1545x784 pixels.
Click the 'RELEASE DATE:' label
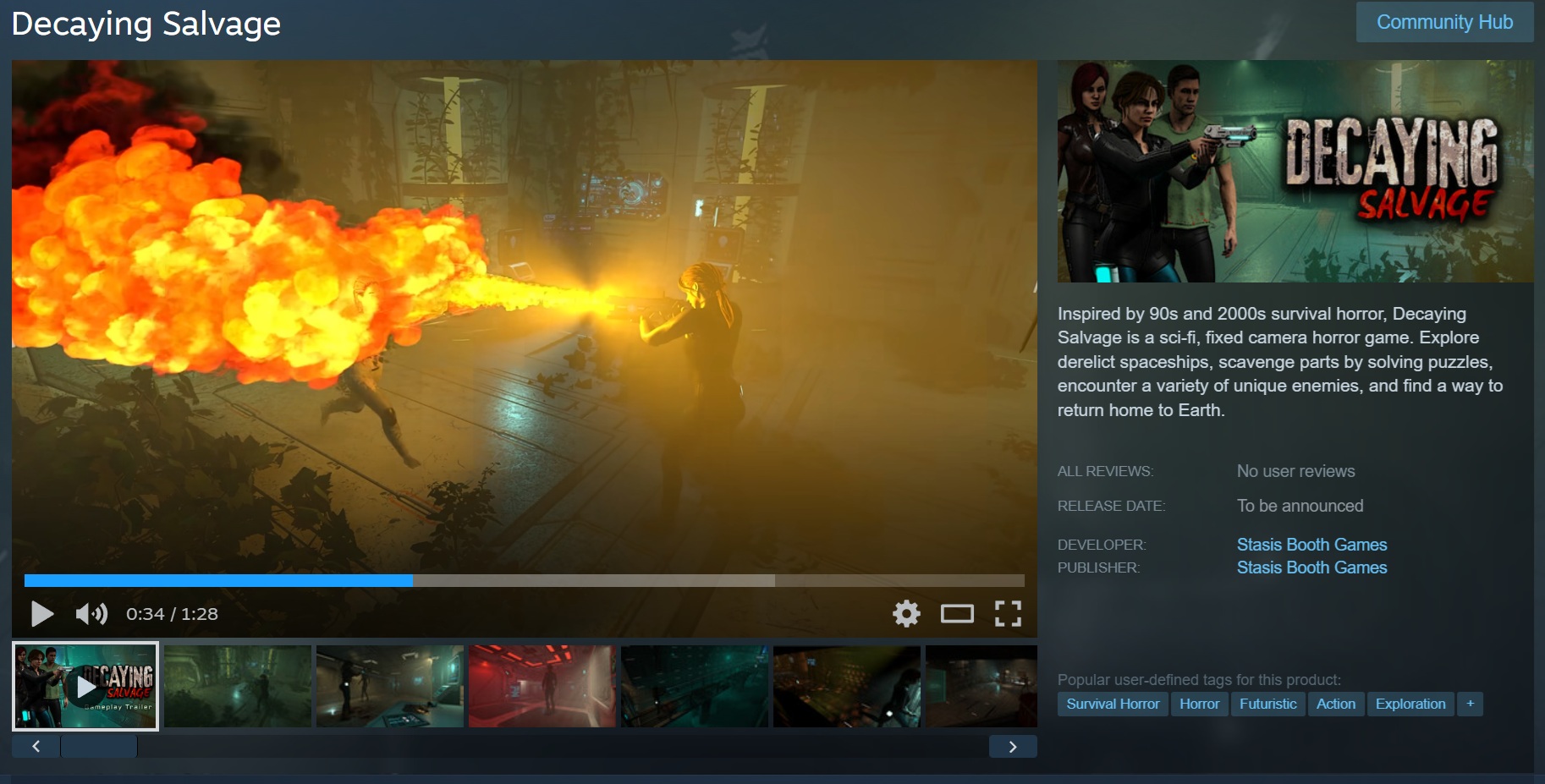[x=1111, y=506]
